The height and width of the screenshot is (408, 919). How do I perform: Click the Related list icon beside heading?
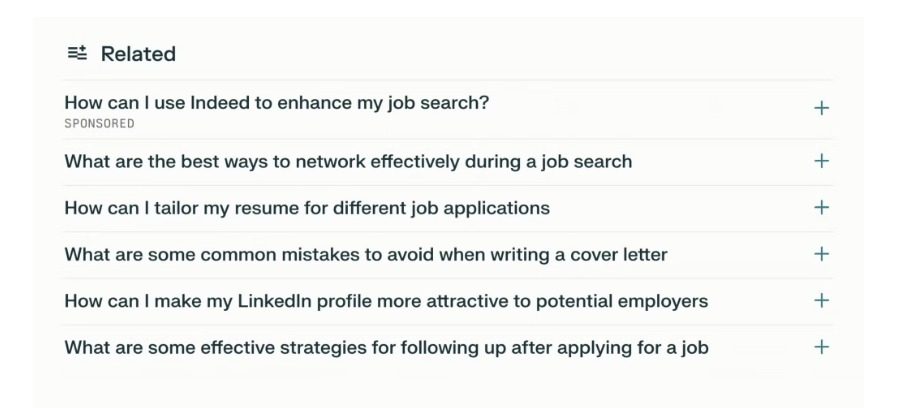pyautogui.click(x=77, y=54)
